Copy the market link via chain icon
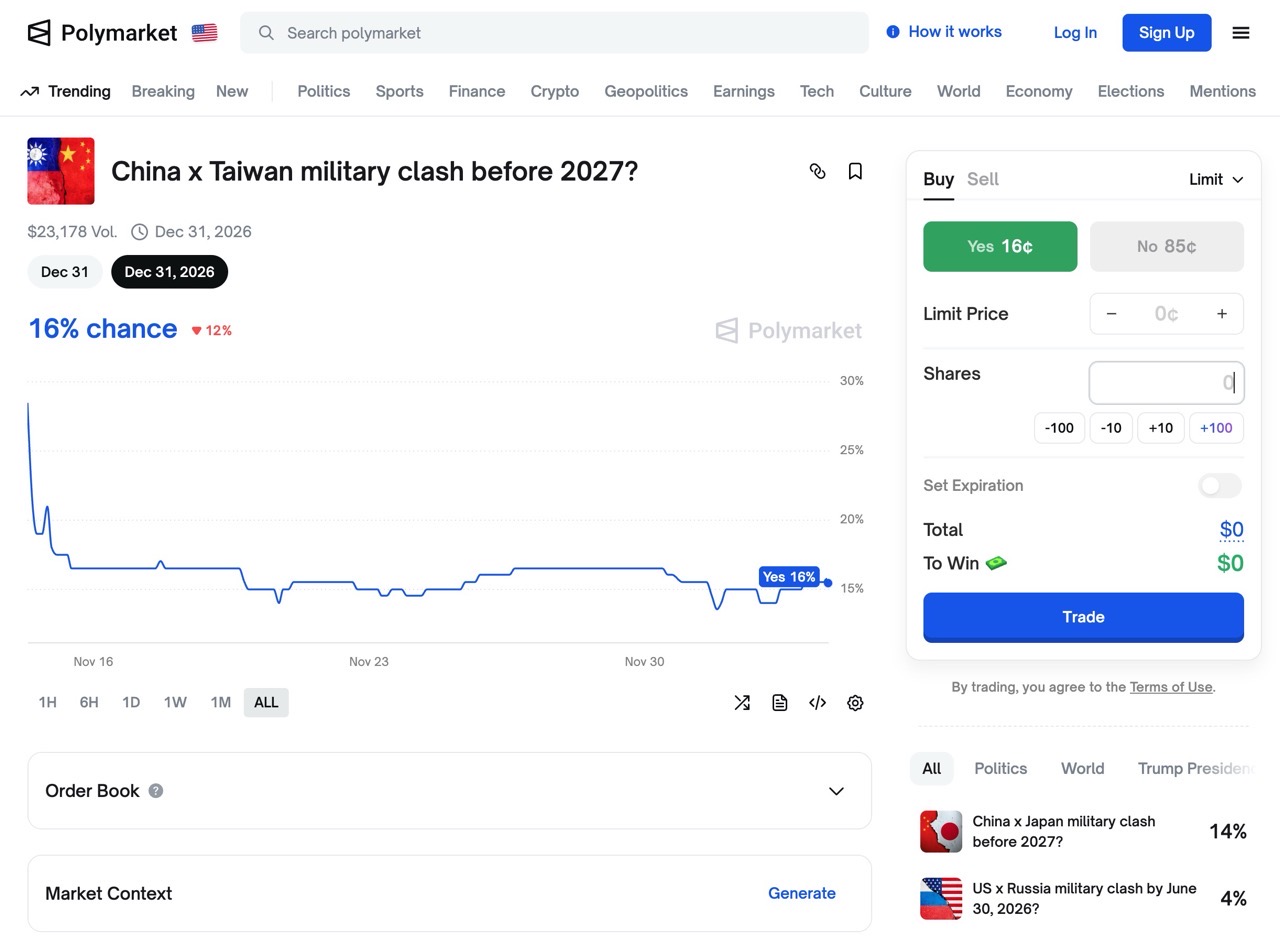This screenshot has width=1280, height=944. (x=817, y=171)
